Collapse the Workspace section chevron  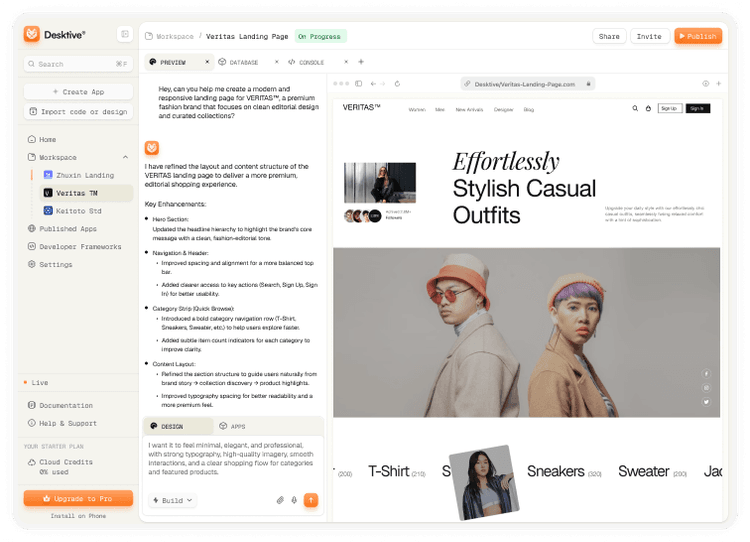[125, 157]
